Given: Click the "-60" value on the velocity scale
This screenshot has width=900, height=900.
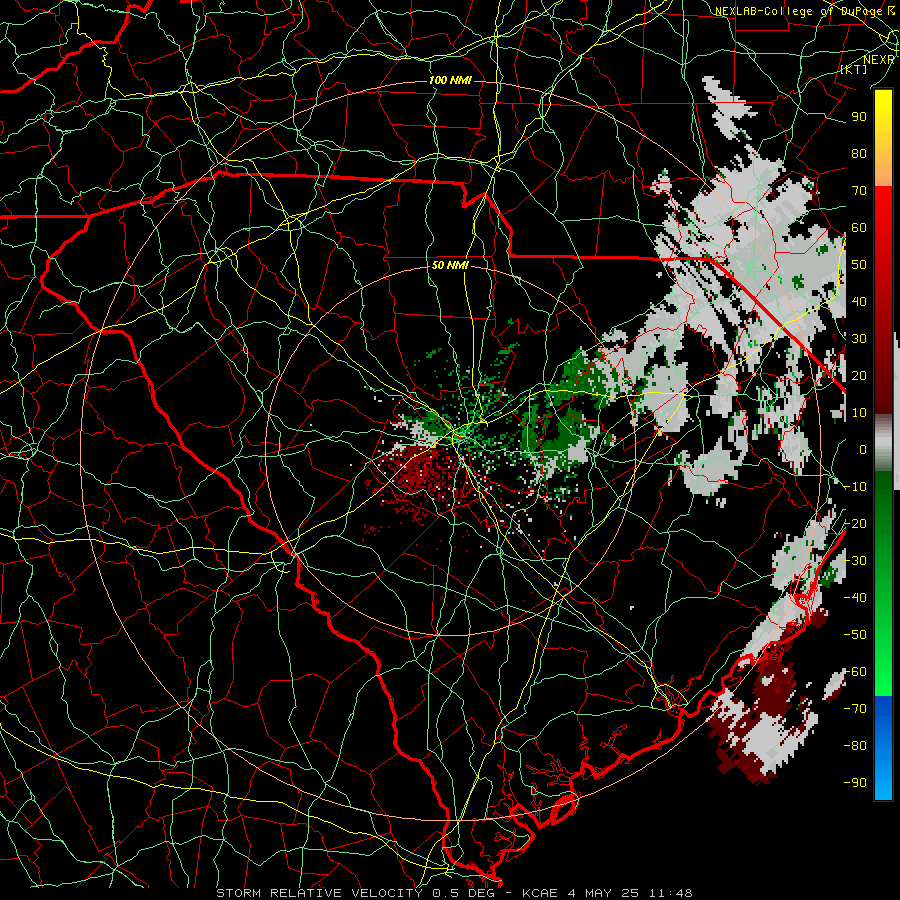Looking at the screenshot, I should click(855, 672).
